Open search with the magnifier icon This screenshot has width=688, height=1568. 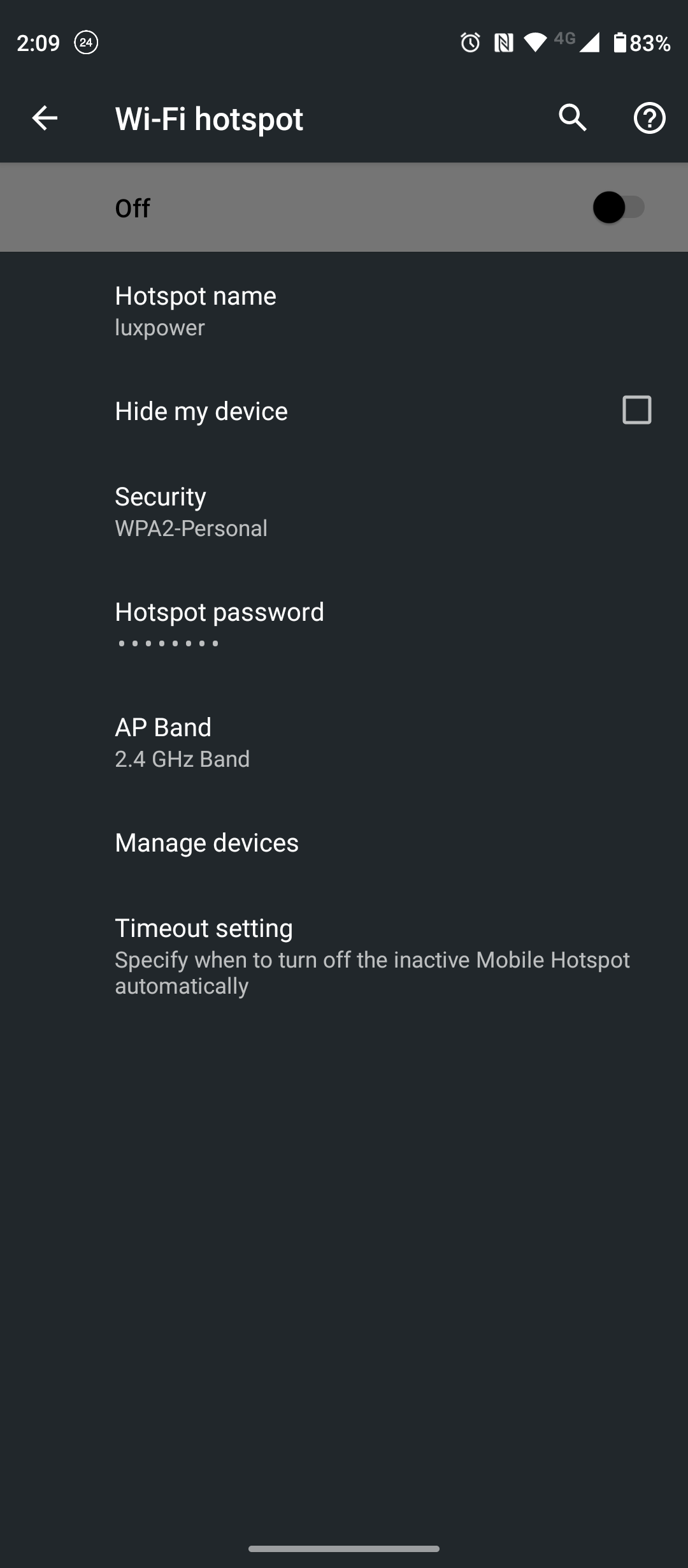click(573, 118)
